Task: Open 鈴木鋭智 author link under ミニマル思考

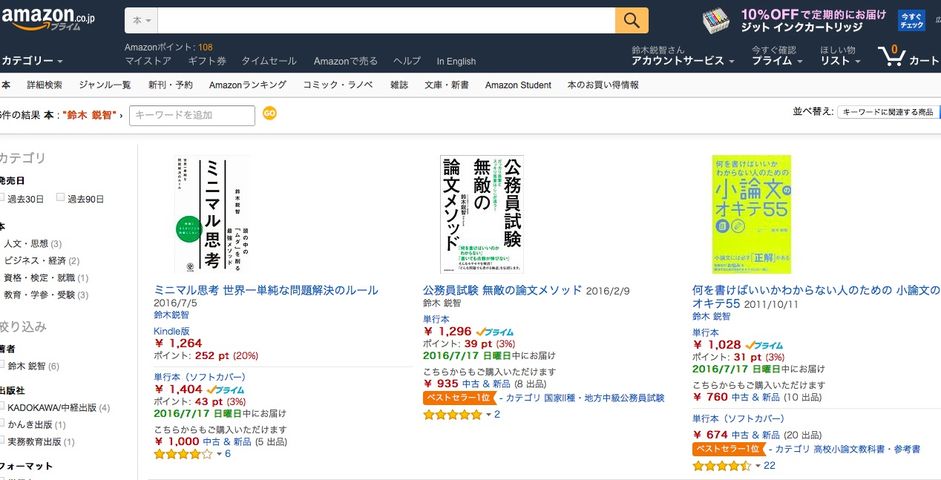Action: pos(171,314)
